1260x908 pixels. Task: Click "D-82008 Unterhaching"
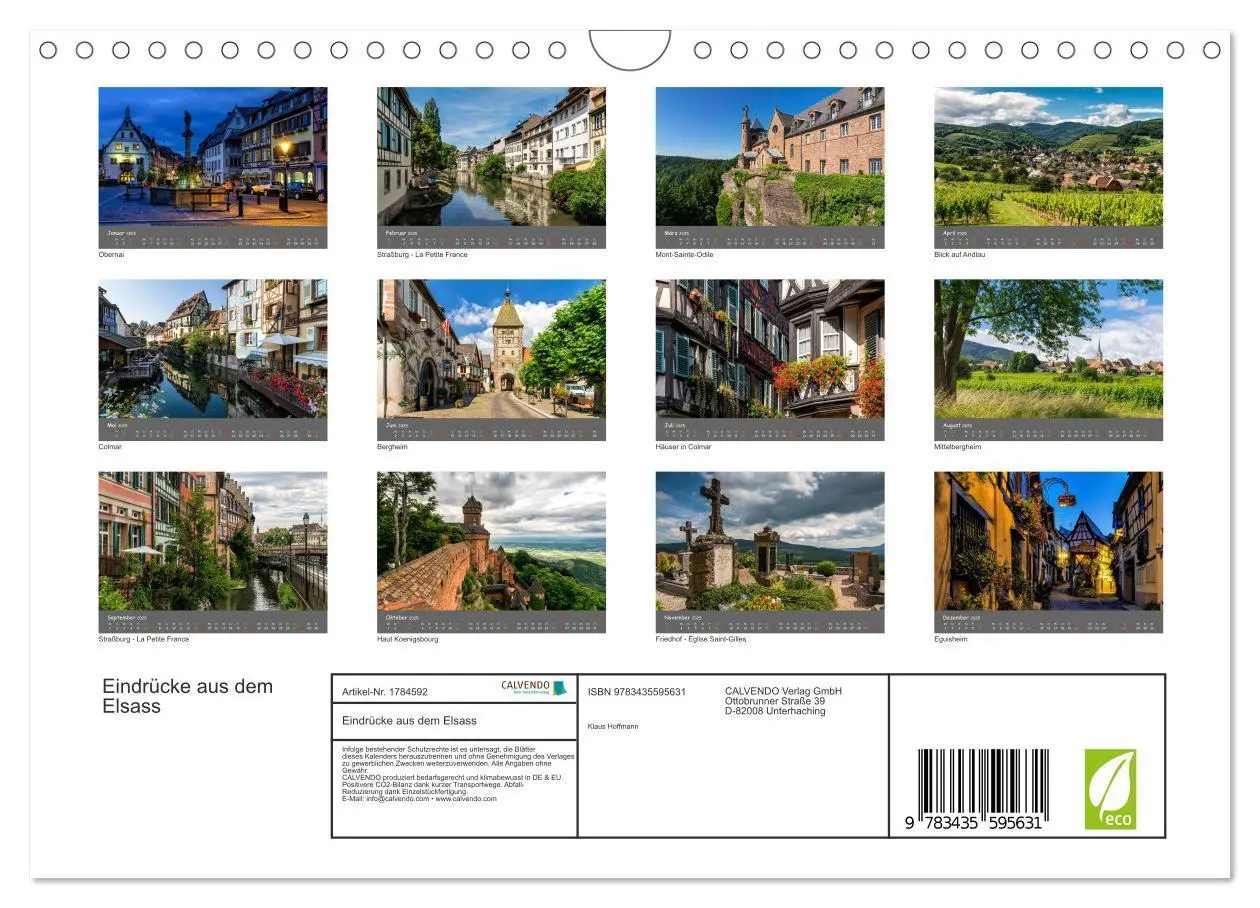click(x=775, y=711)
